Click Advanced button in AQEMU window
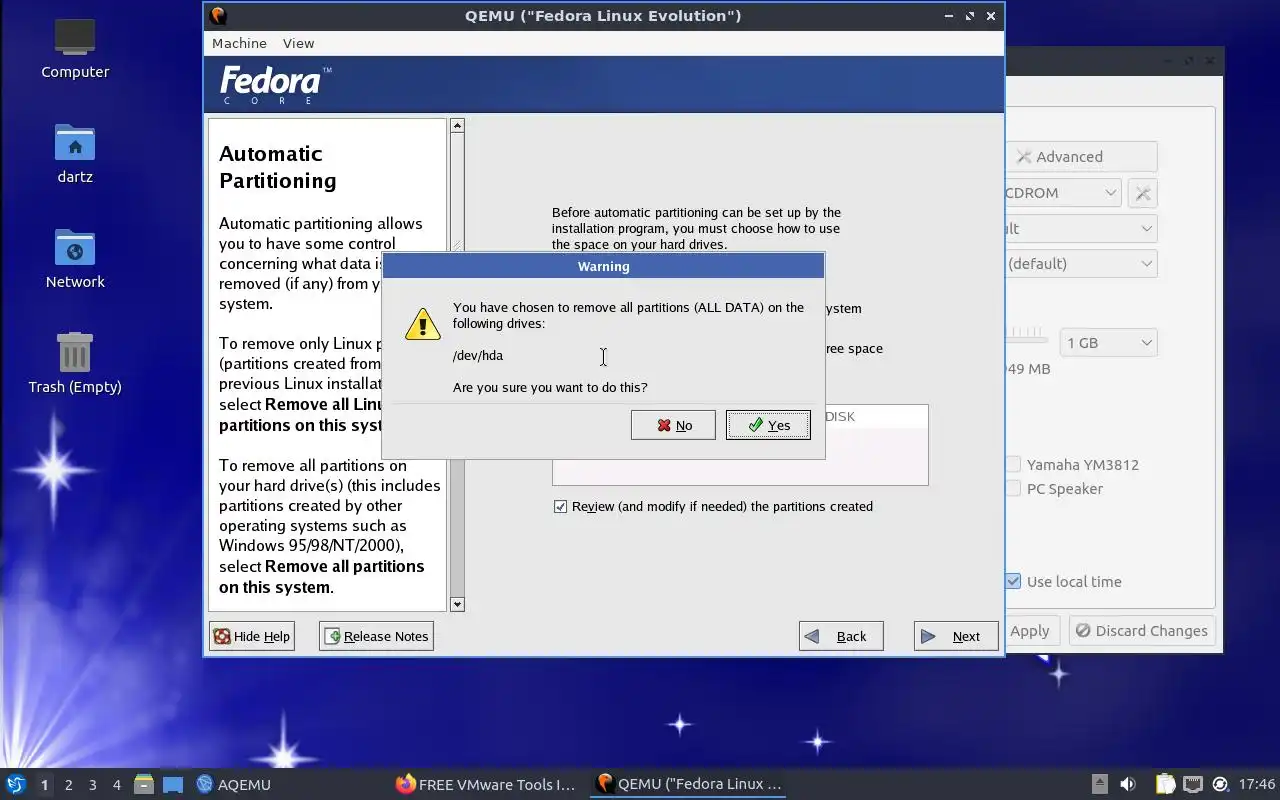 (x=1082, y=157)
